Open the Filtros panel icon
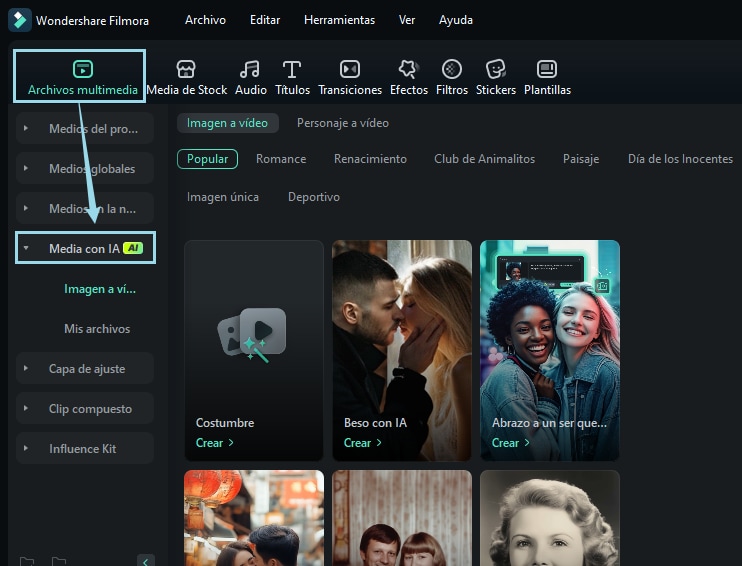Viewport: 742px width, 566px height. (x=452, y=69)
